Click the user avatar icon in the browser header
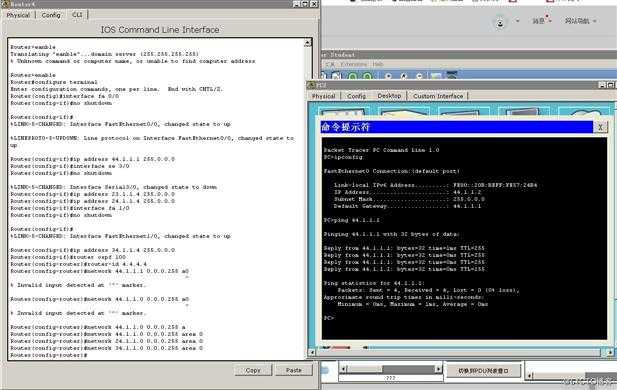The image size is (617, 390). tap(500, 22)
